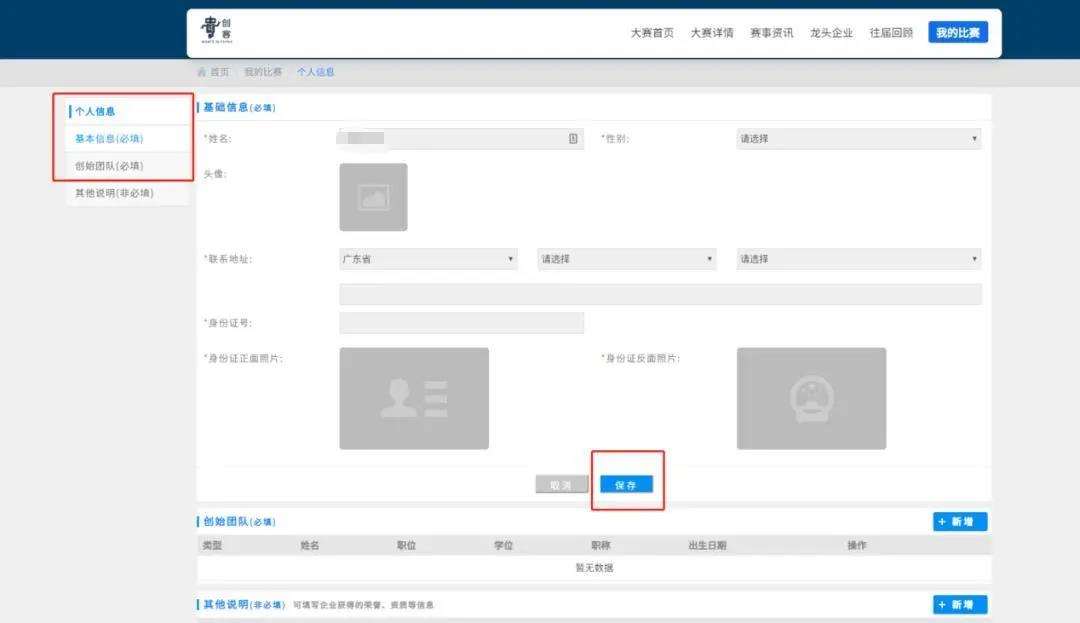Click the 保存 save button

(626, 485)
